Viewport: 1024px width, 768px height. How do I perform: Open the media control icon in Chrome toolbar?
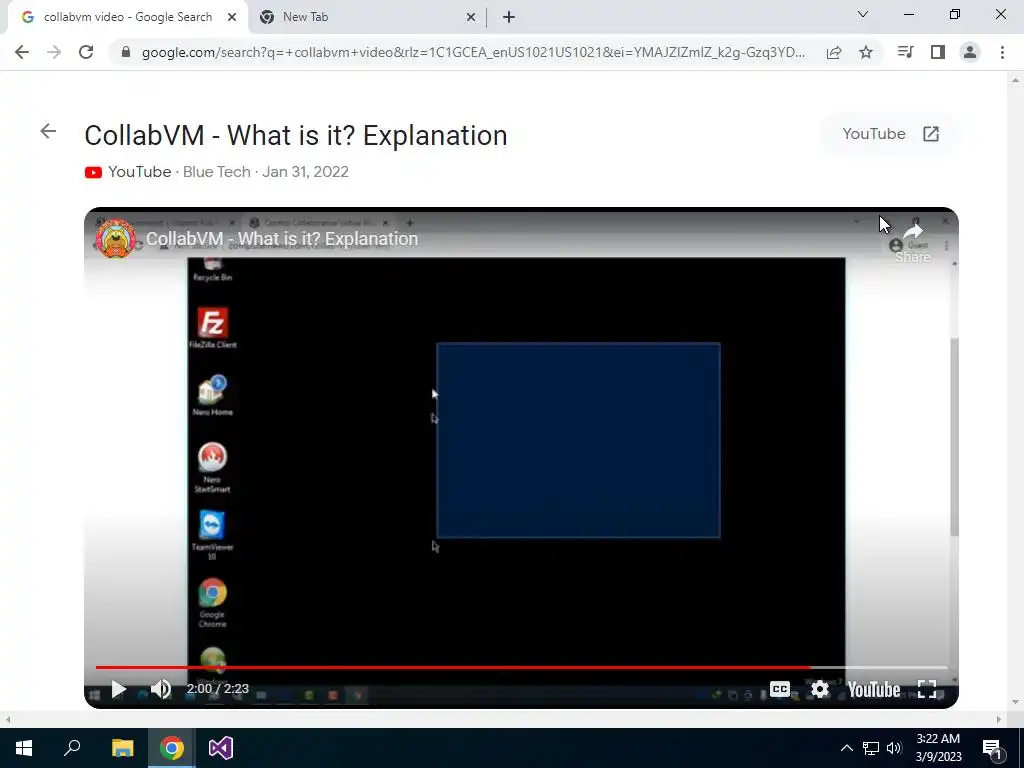(905, 52)
